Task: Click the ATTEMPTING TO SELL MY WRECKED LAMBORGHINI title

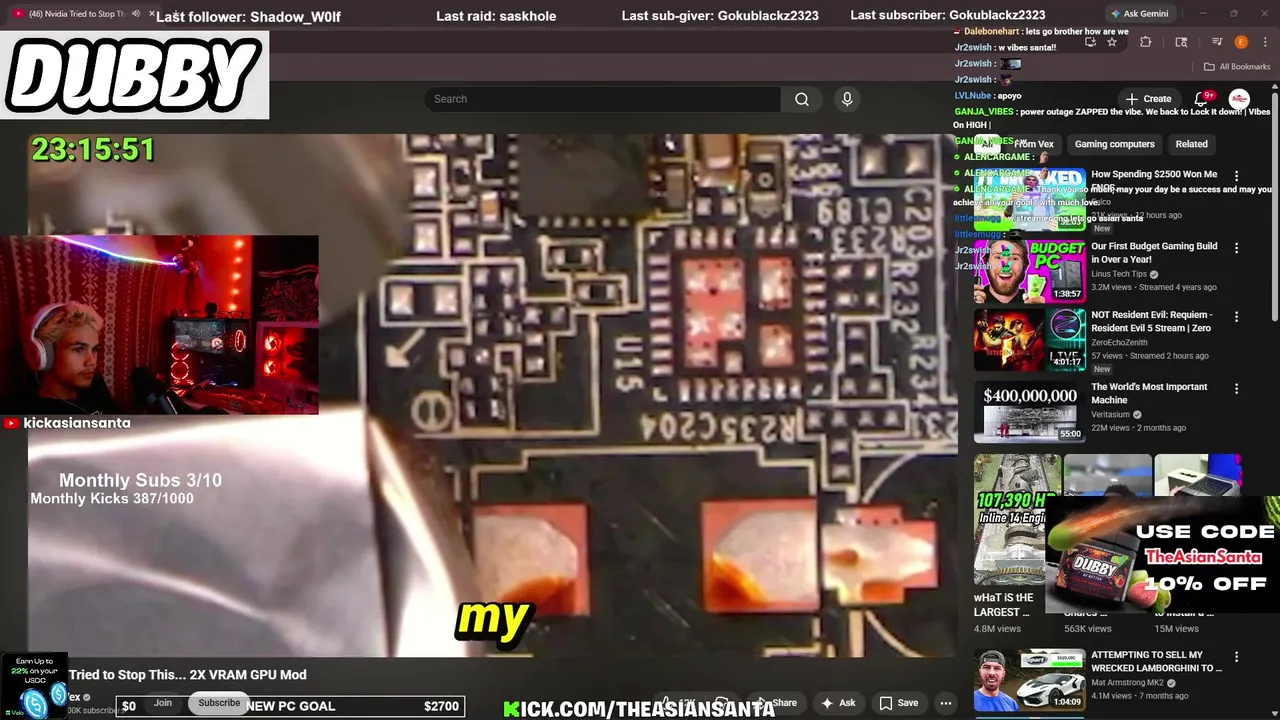Action: point(1156,661)
